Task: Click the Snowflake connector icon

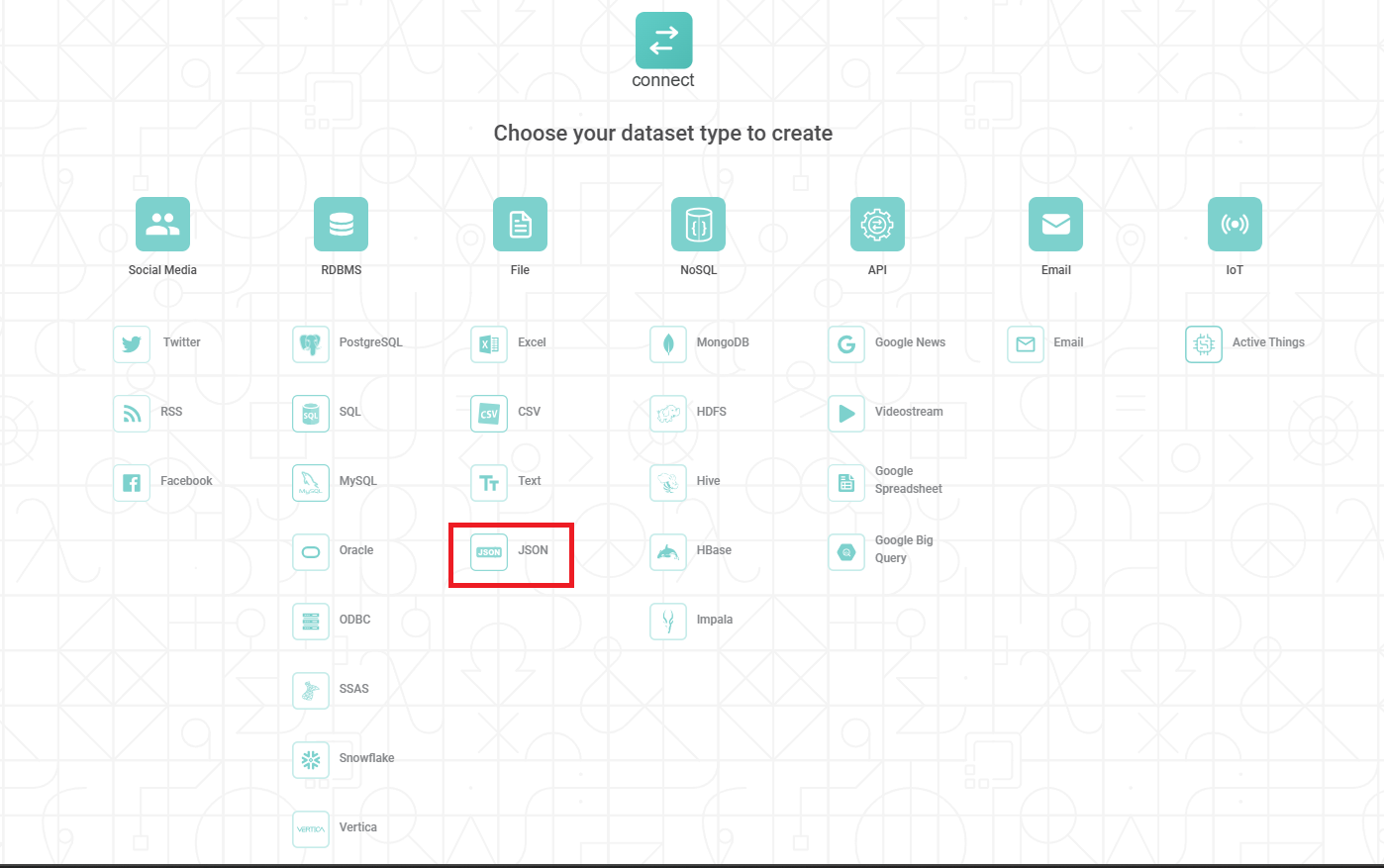Action: point(311,760)
